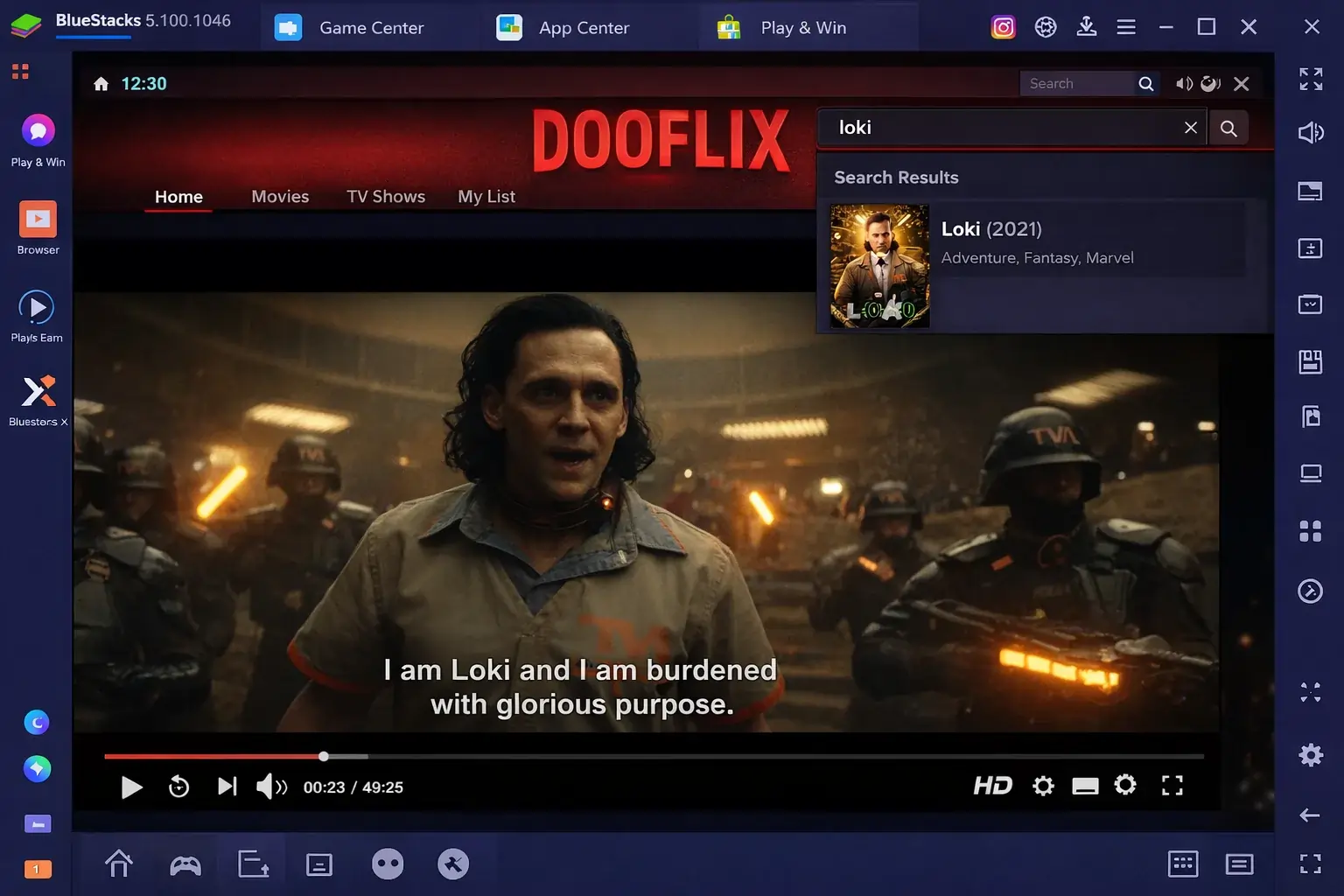1344x896 pixels.
Task: Click the Loki poster thumbnail
Action: tap(879, 266)
